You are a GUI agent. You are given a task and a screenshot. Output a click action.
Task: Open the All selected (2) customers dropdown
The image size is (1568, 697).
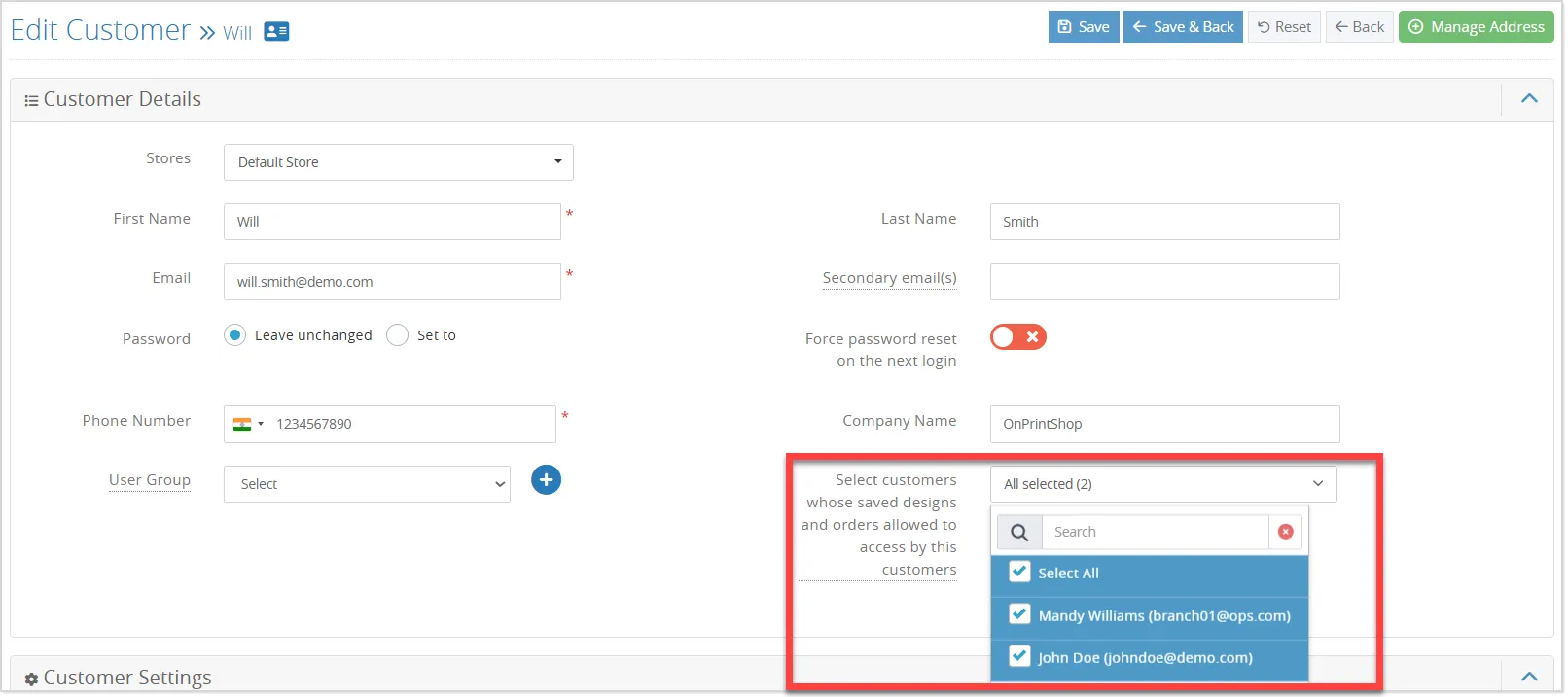click(x=1163, y=484)
